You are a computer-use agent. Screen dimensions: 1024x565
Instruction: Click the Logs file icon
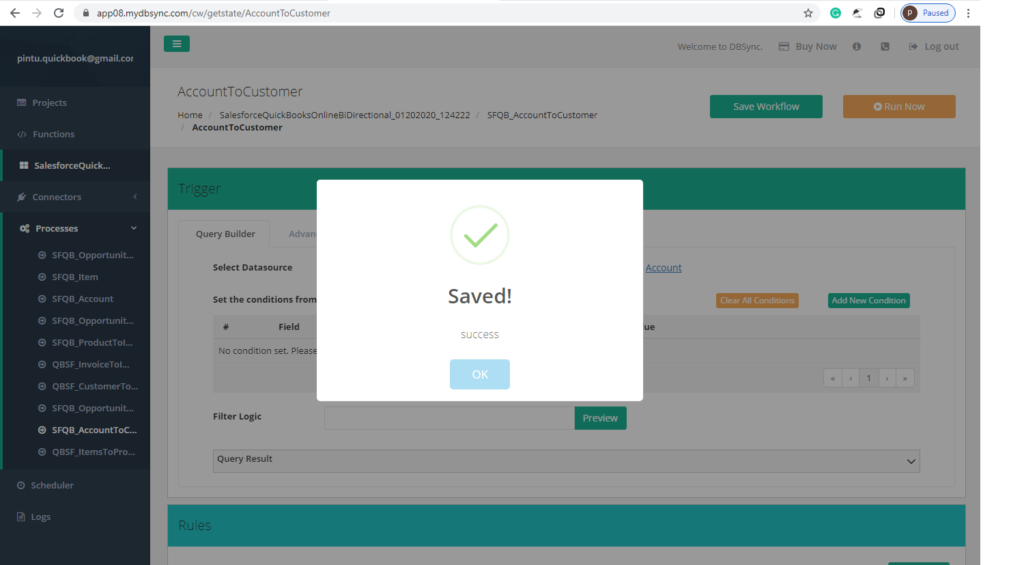pyautogui.click(x=21, y=517)
